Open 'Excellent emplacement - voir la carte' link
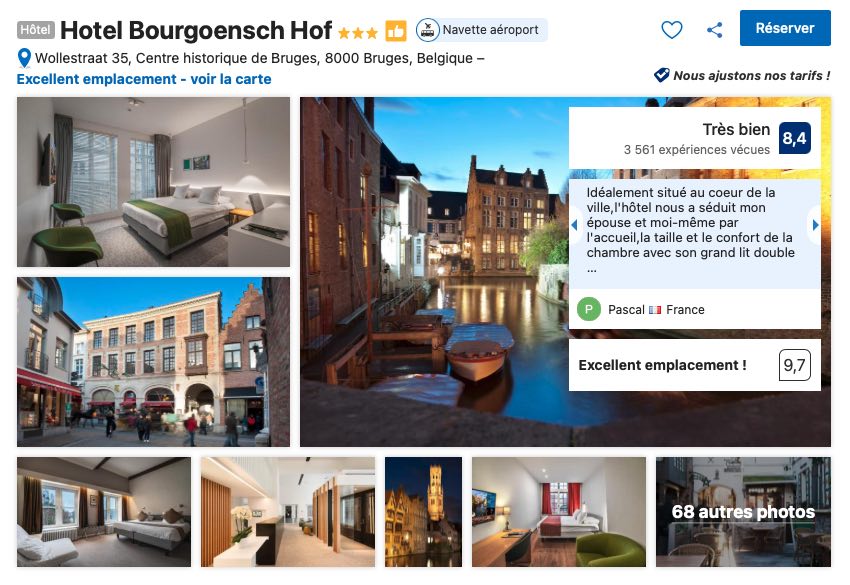Viewport: 850px width, 585px height. click(x=144, y=79)
